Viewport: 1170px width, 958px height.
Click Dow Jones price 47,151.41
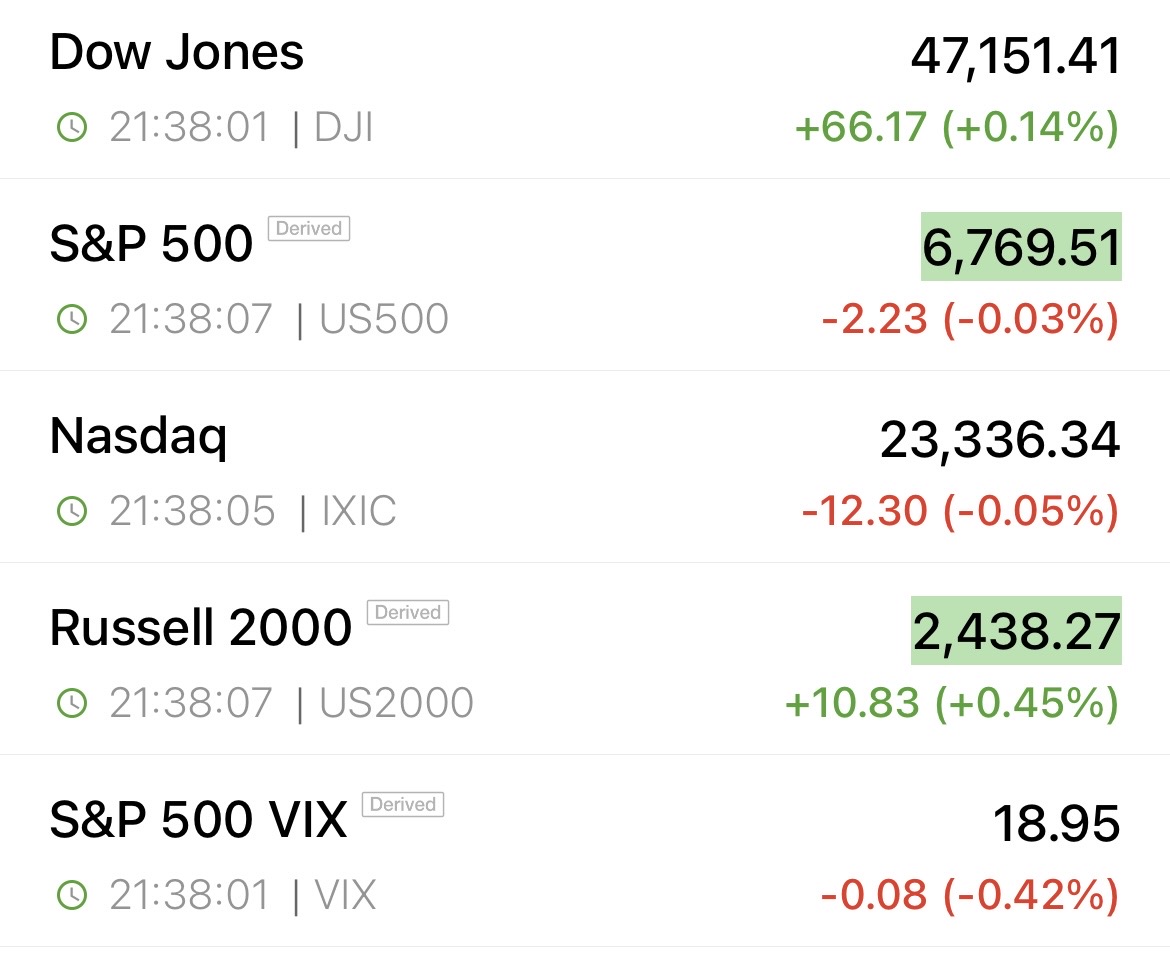click(1016, 57)
